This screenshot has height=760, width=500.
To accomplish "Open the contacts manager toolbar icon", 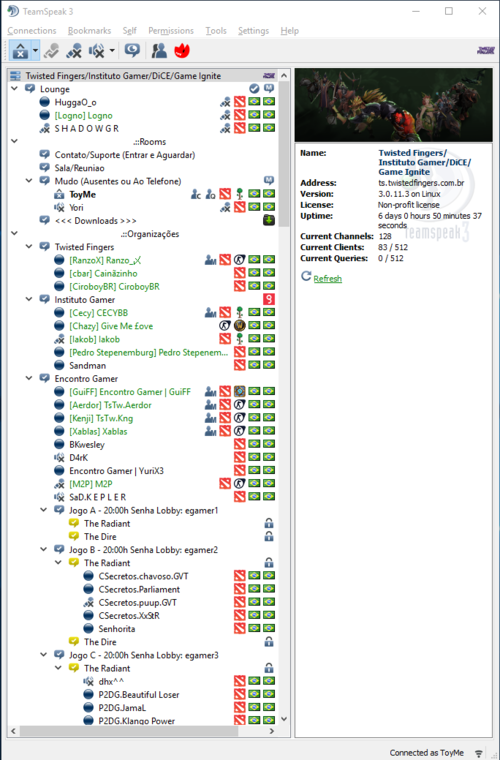I will click(x=159, y=50).
